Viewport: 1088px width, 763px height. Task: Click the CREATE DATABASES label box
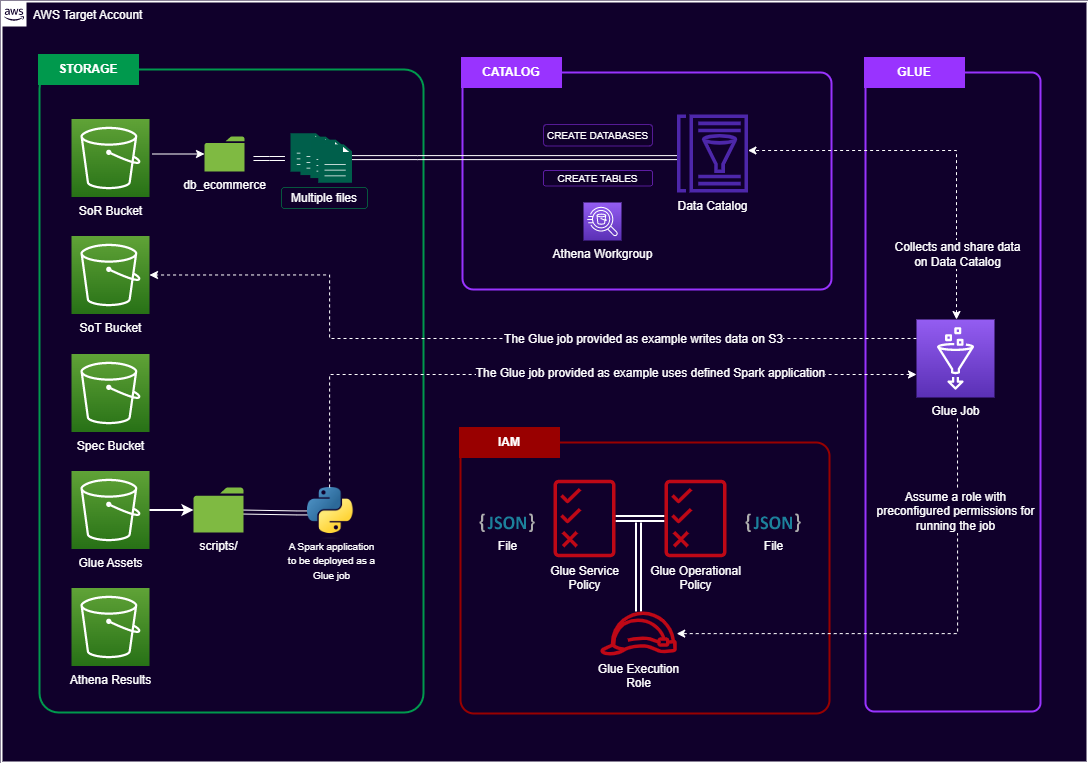point(597,135)
